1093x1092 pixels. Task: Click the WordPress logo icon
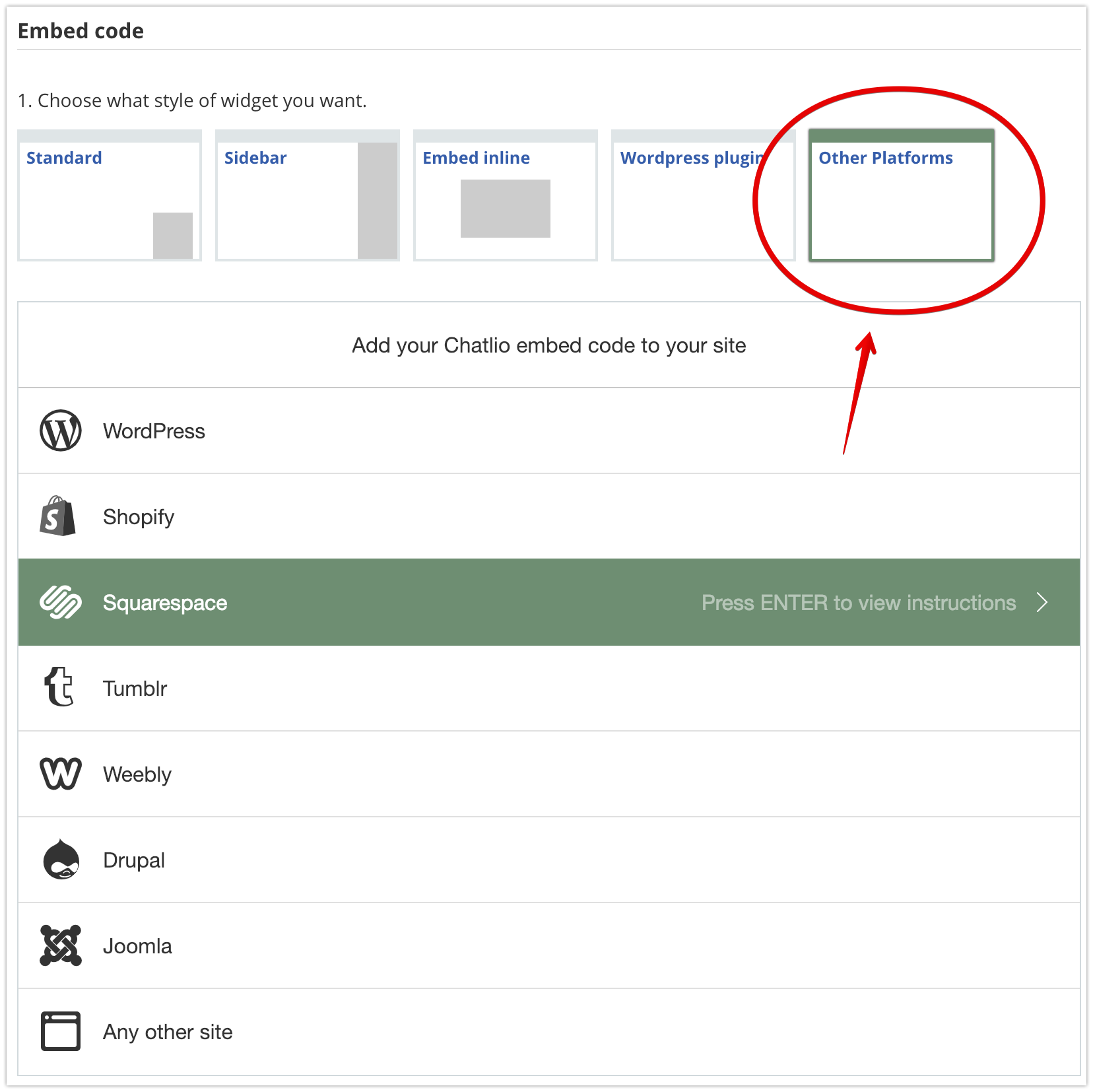point(61,431)
